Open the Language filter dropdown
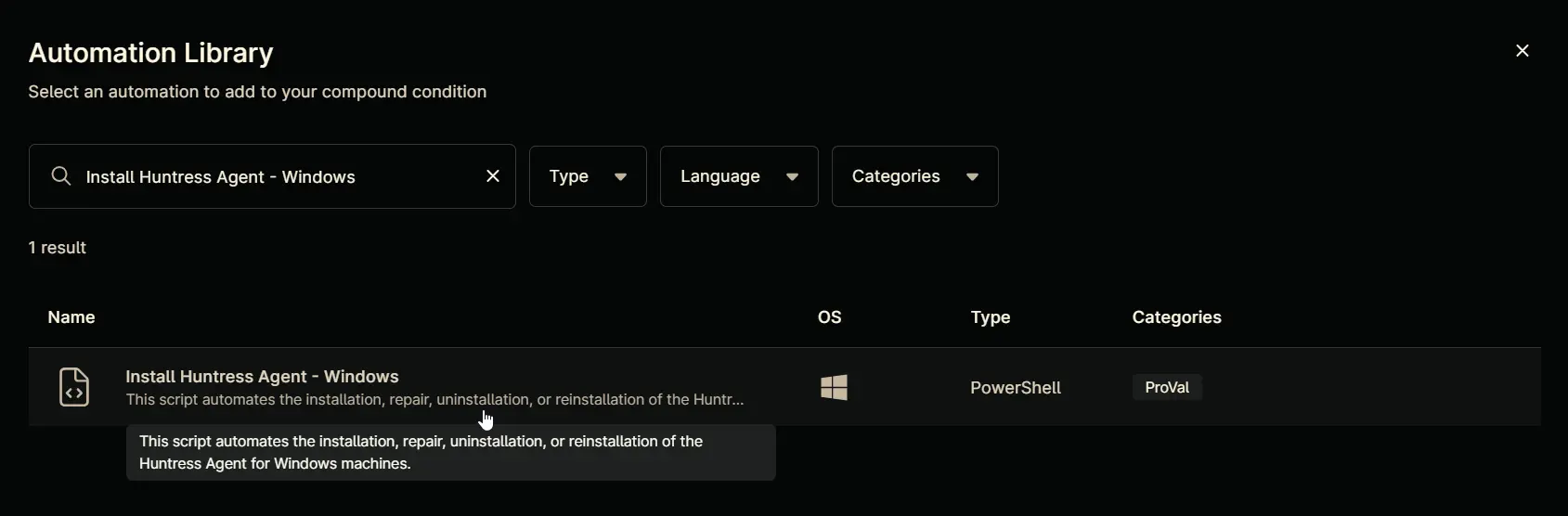Image resolution: width=1568 pixels, height=516 pixels. (739, 176)
